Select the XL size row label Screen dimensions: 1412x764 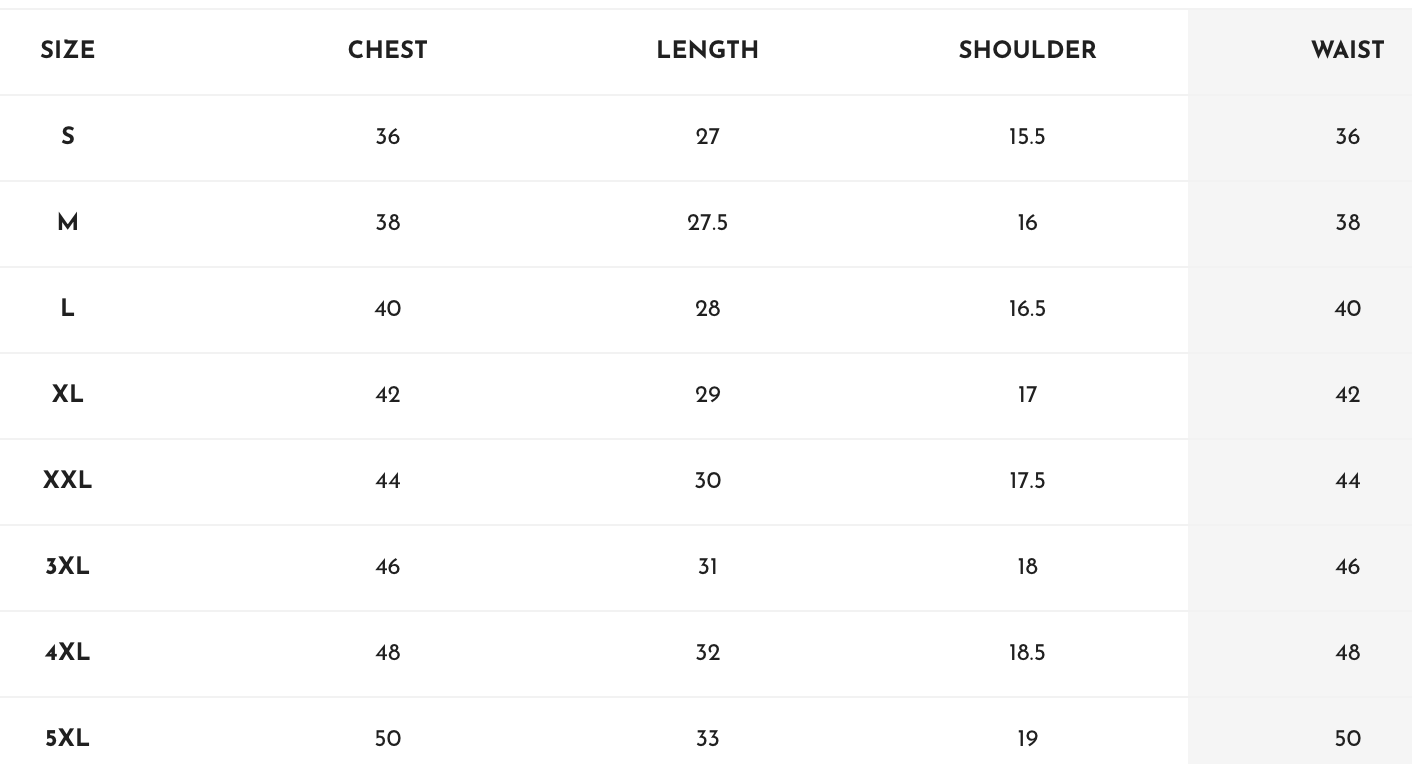tap(68, 394)
